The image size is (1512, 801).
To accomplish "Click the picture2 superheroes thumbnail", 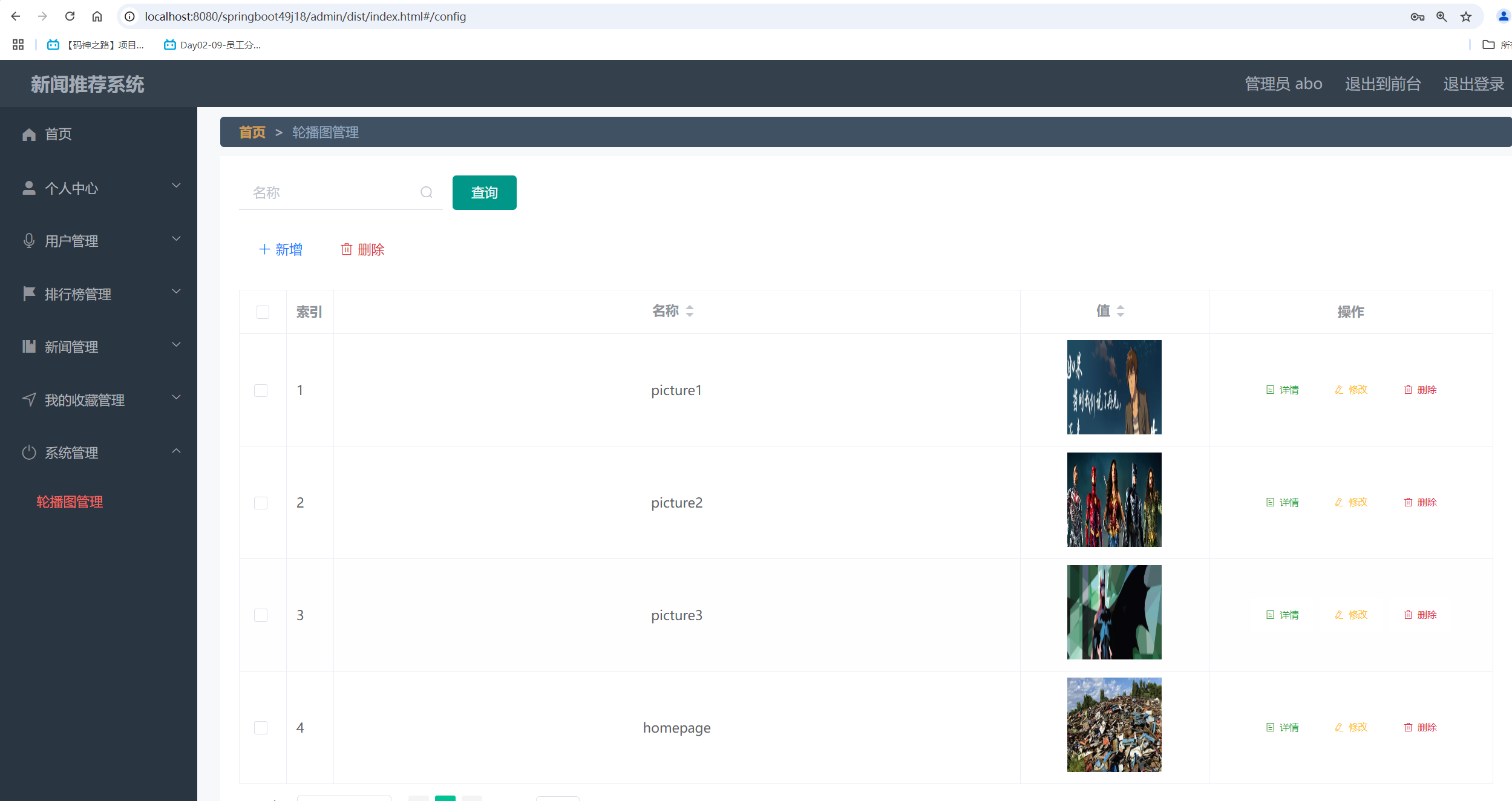I will tap(1114, 500).
